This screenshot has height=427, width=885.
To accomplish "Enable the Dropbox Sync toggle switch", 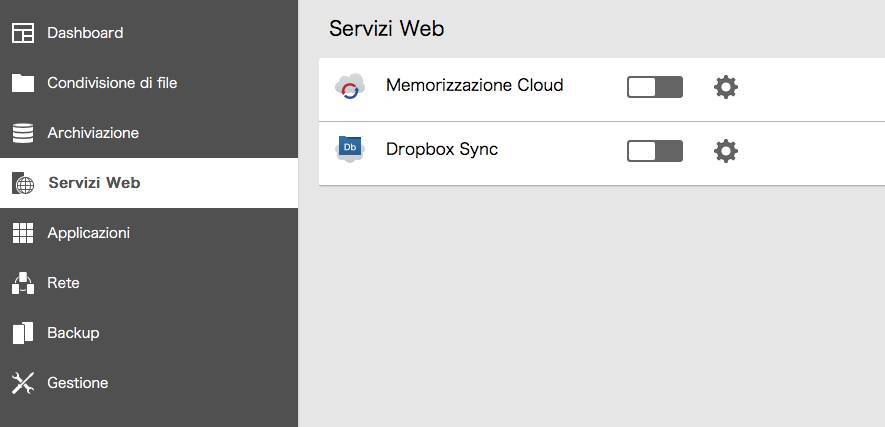I will (655, 151).
